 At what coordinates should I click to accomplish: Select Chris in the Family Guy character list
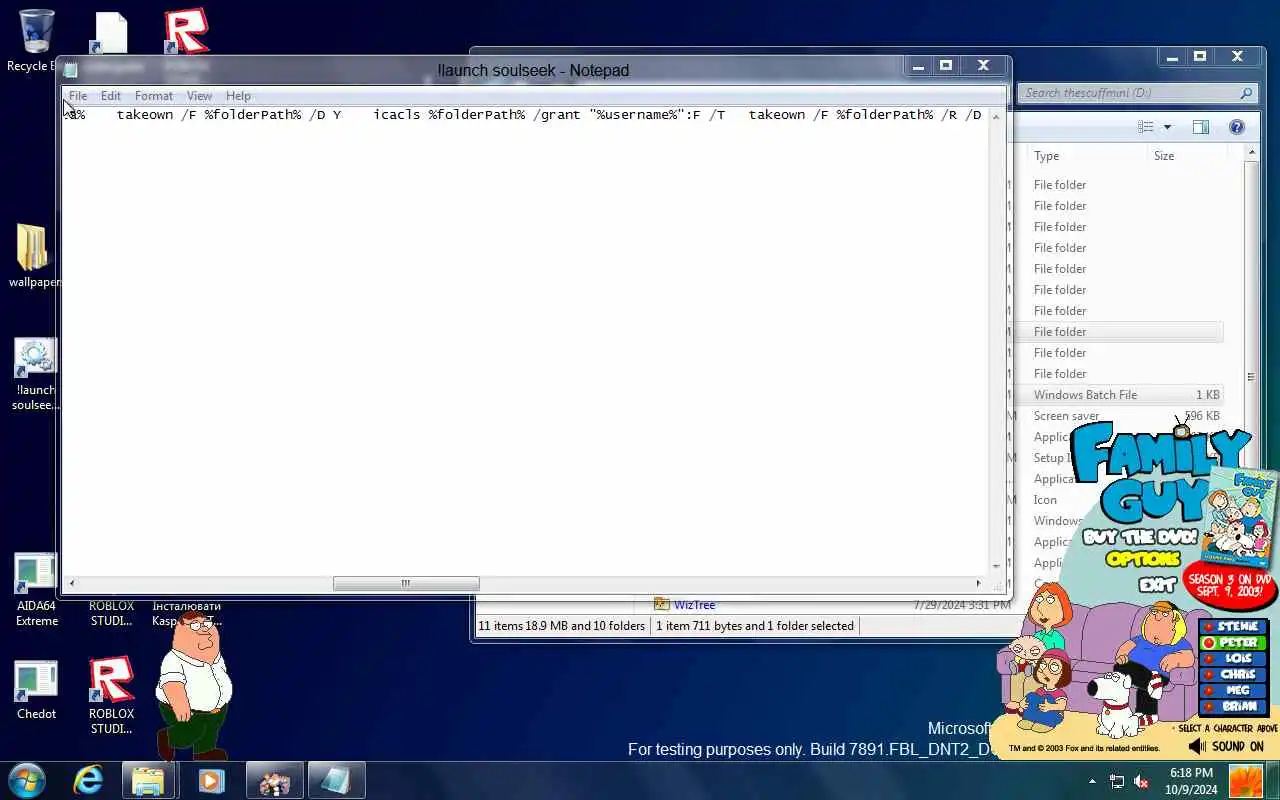pyautogui.click(x=1234, y=675)
